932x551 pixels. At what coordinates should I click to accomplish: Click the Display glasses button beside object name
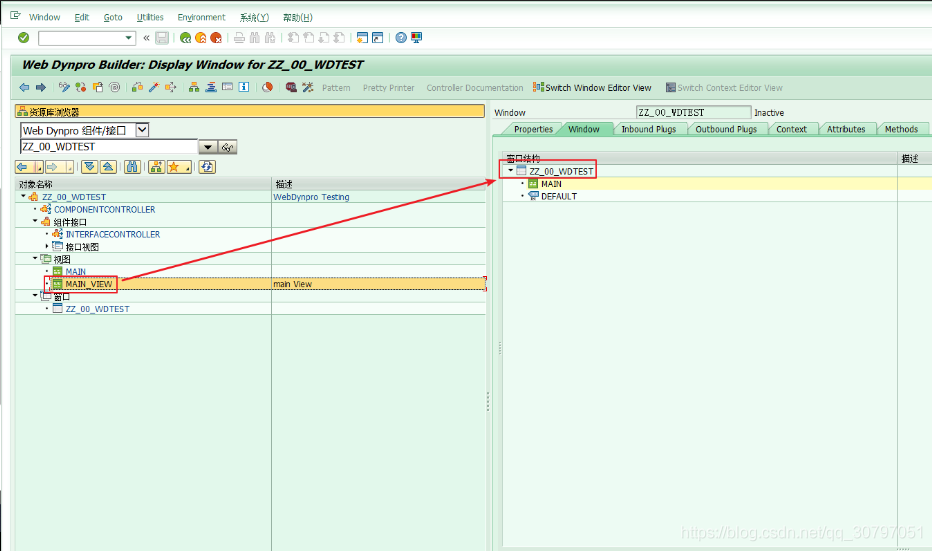(x=227, y=147)
